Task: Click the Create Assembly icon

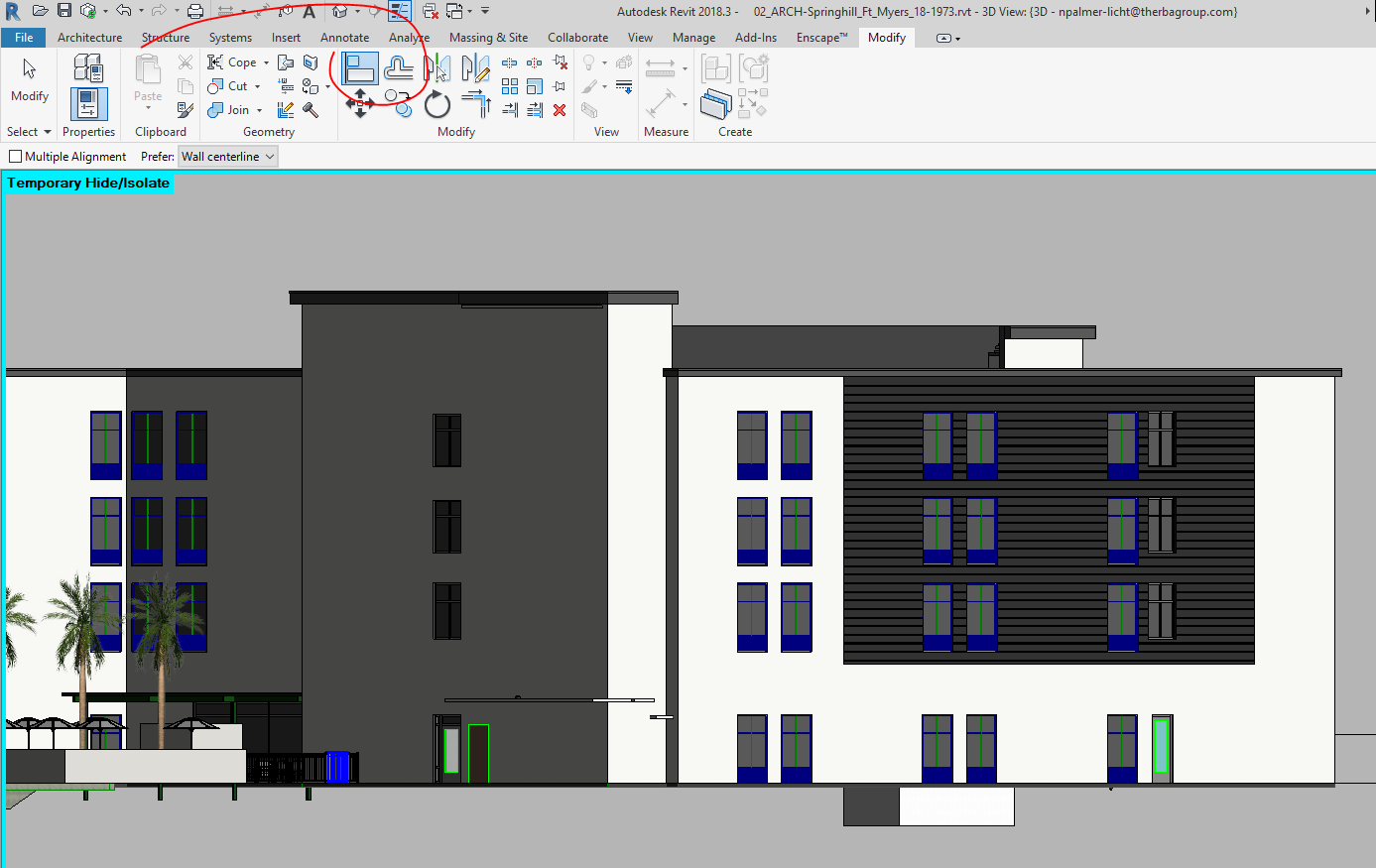Action: [x=715, y=67]
